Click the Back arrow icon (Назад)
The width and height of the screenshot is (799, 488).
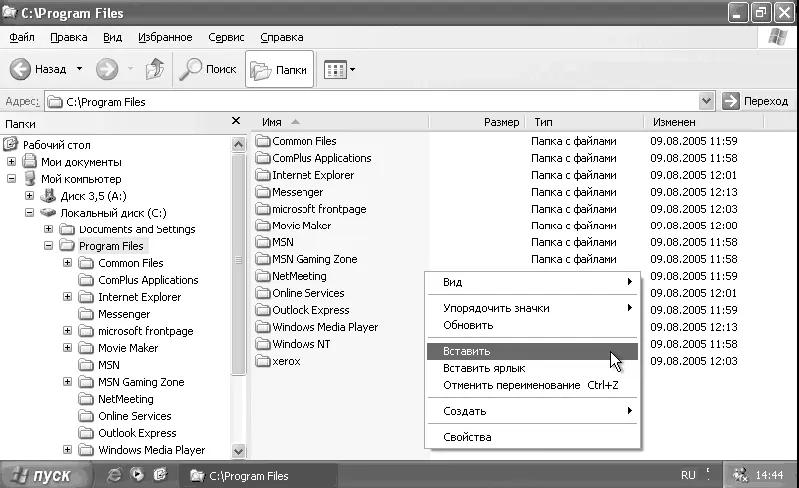20,69
